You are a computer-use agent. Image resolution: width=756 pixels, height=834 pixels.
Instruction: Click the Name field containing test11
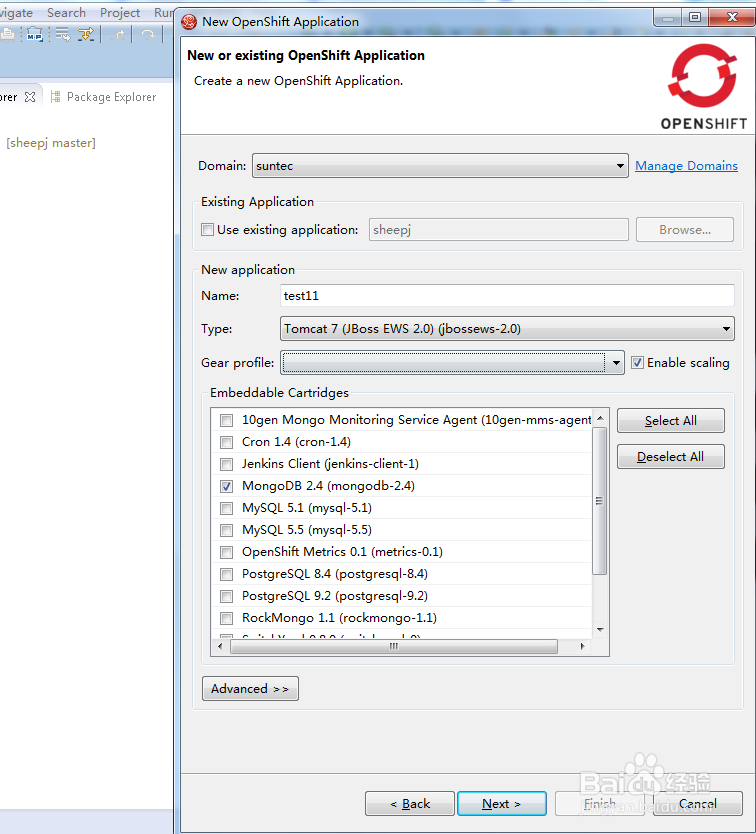507,295
